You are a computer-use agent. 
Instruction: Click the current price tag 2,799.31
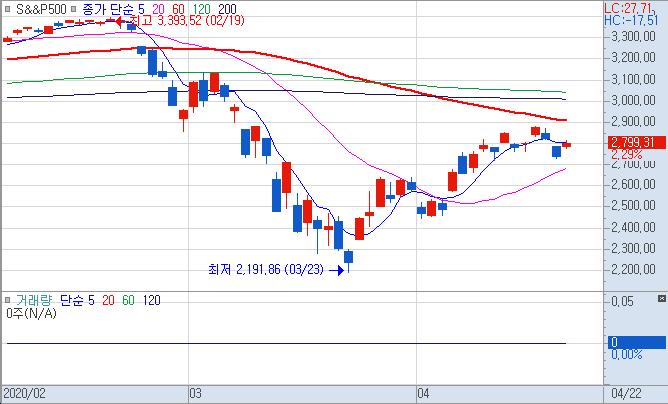click(637, 142)
